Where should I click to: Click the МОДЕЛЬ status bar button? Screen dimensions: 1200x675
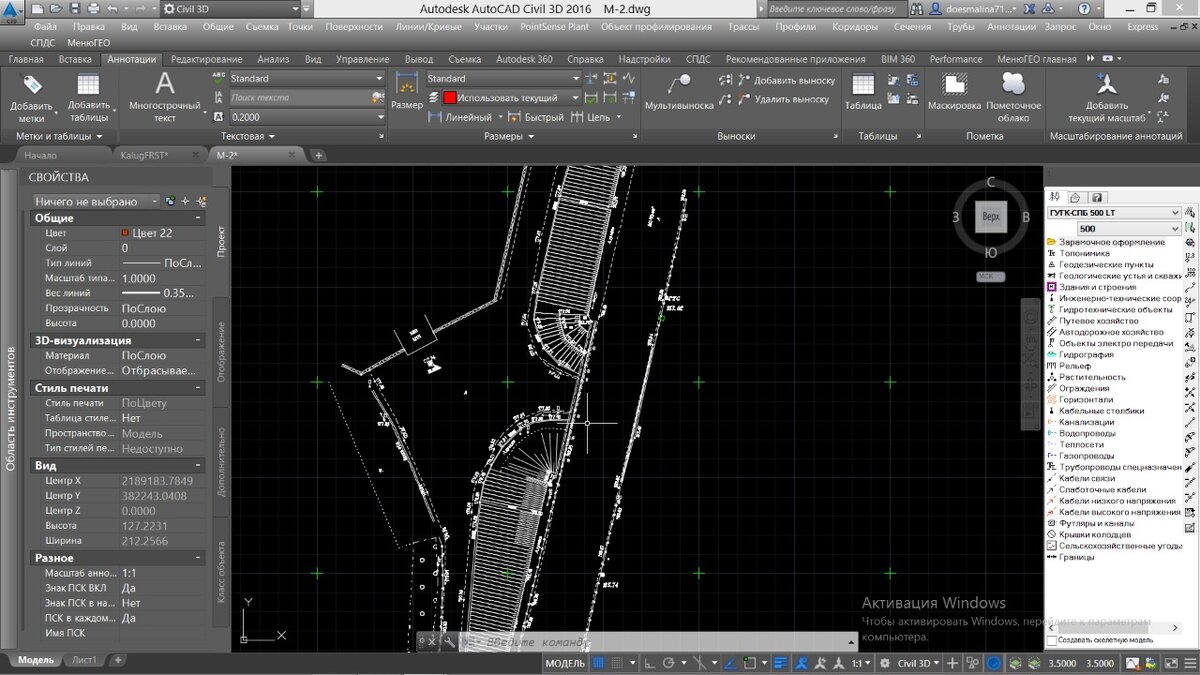pyautogui.click(x=564, y=663)
